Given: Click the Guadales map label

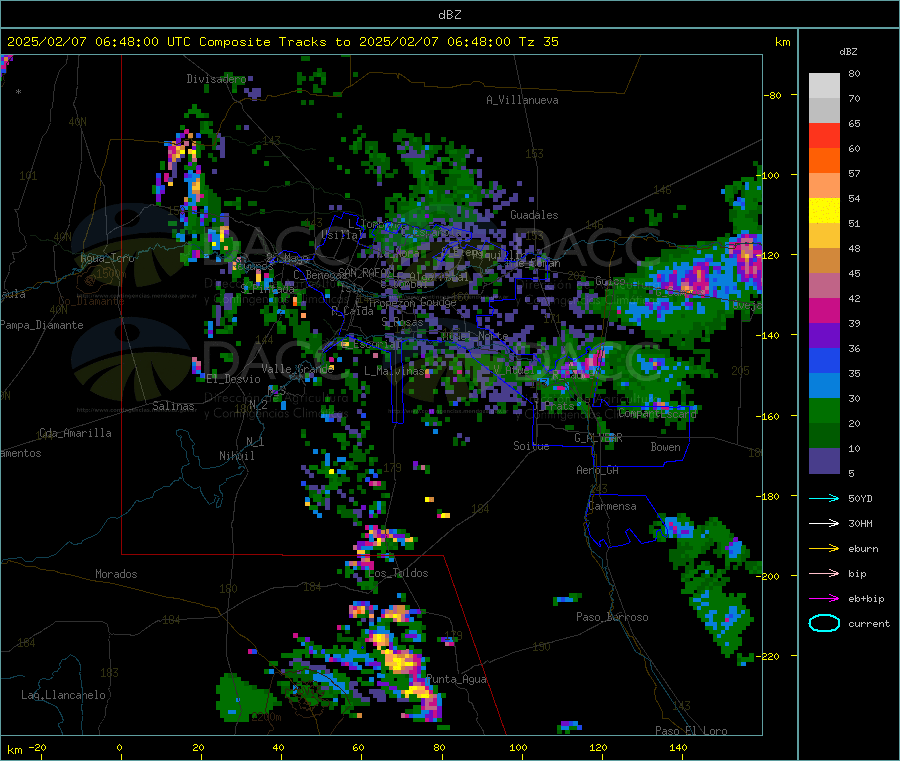Looking at the screenshot, I should [534, 215].
